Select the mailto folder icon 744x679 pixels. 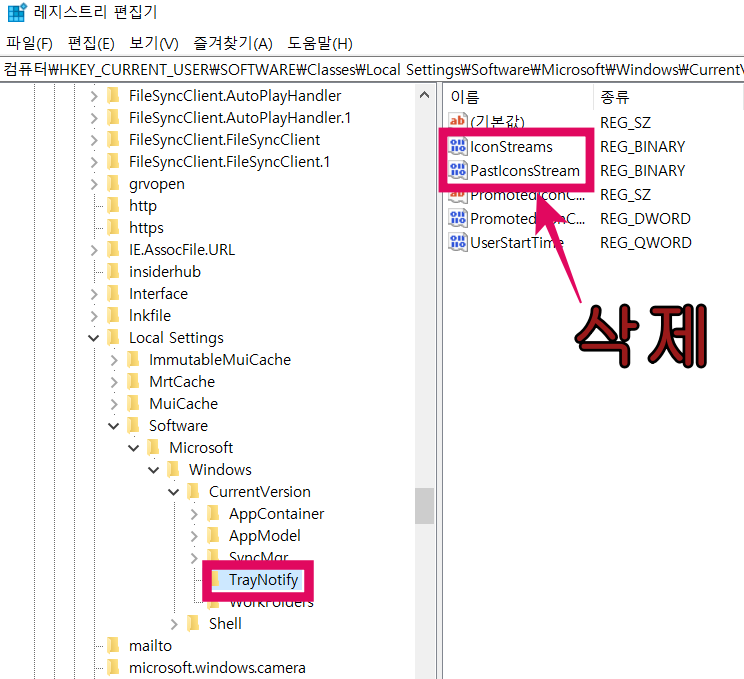pos(113,646)
